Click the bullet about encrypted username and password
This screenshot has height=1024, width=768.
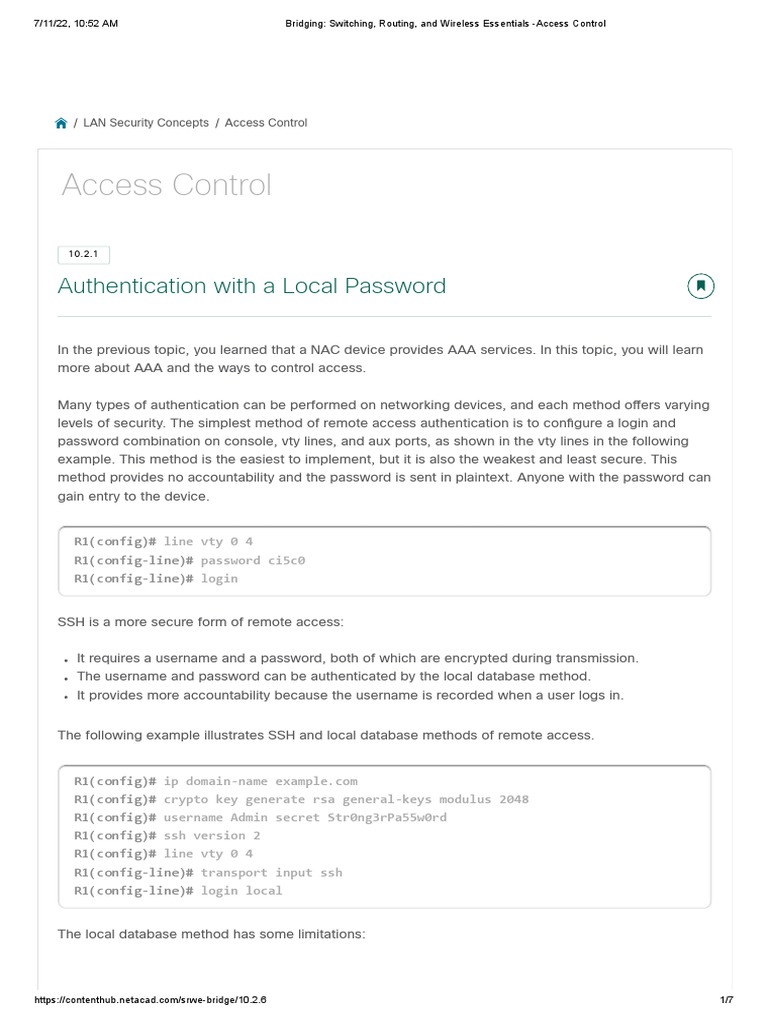click(357, 658)
